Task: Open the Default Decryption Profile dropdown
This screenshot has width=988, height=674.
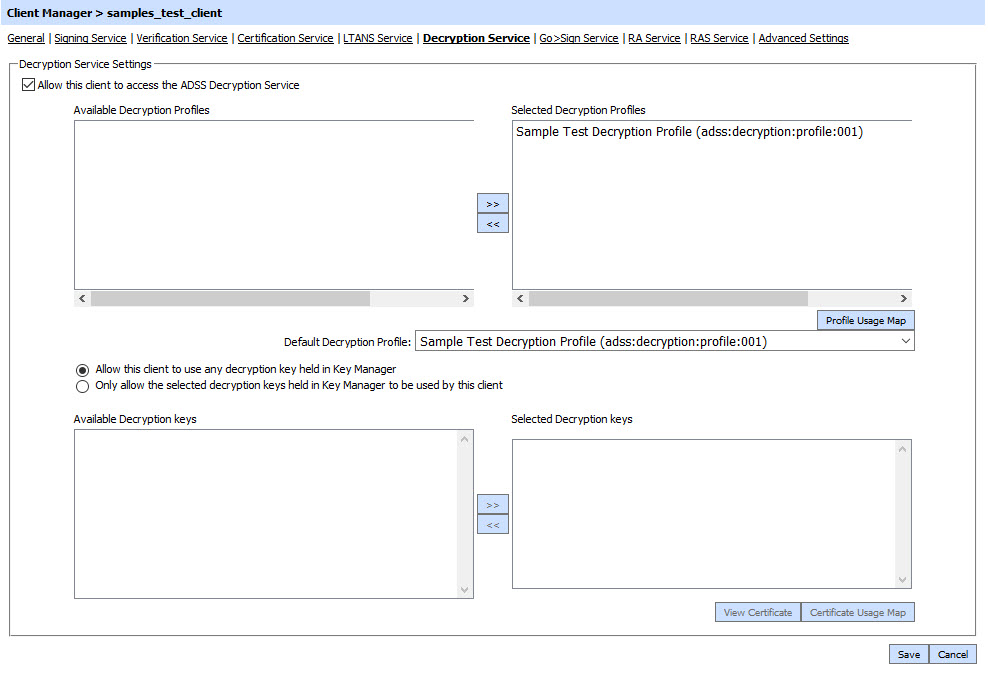Action: [x=905, y=342]
